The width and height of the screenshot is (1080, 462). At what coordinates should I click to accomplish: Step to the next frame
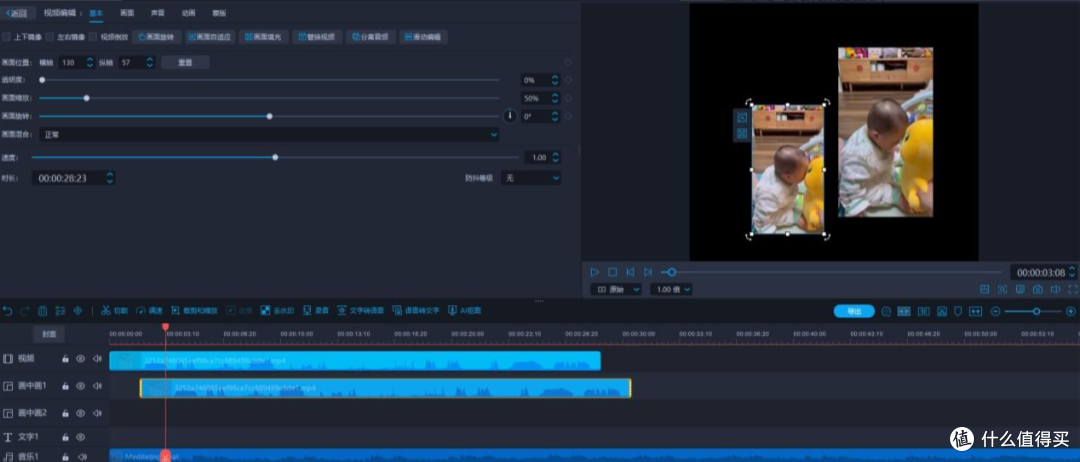click(647, 272)
